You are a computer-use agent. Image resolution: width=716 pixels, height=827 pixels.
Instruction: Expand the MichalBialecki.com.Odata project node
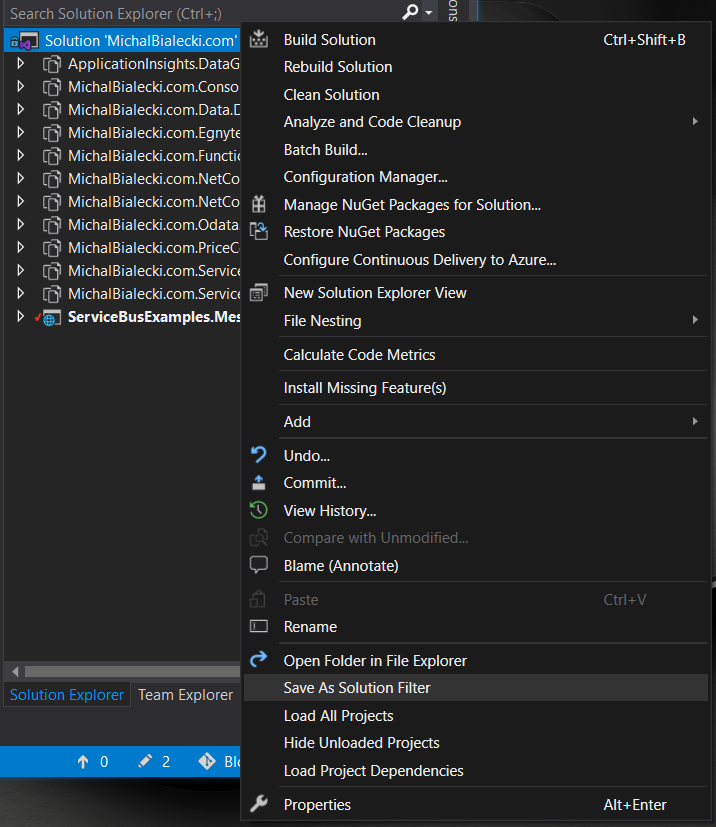click(21, 224)
